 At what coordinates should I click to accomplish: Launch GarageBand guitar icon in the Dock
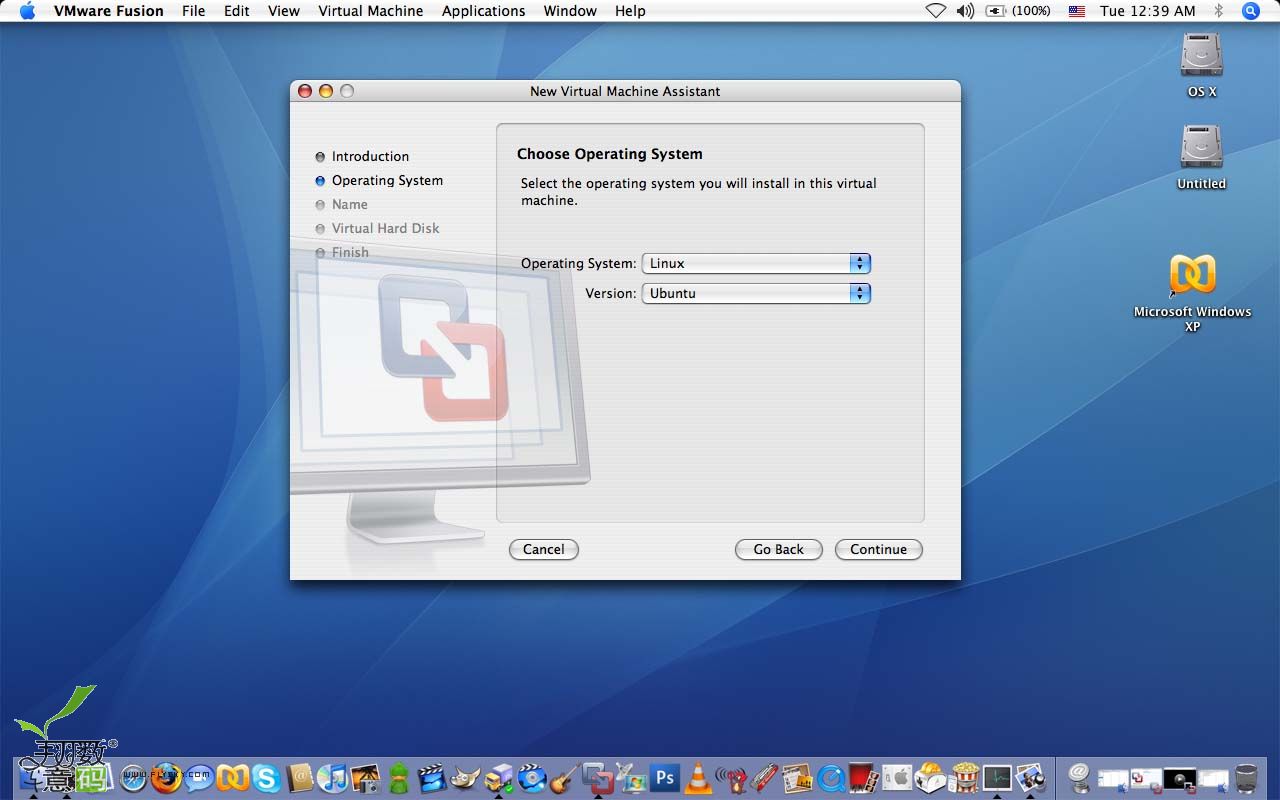(564, 778)
